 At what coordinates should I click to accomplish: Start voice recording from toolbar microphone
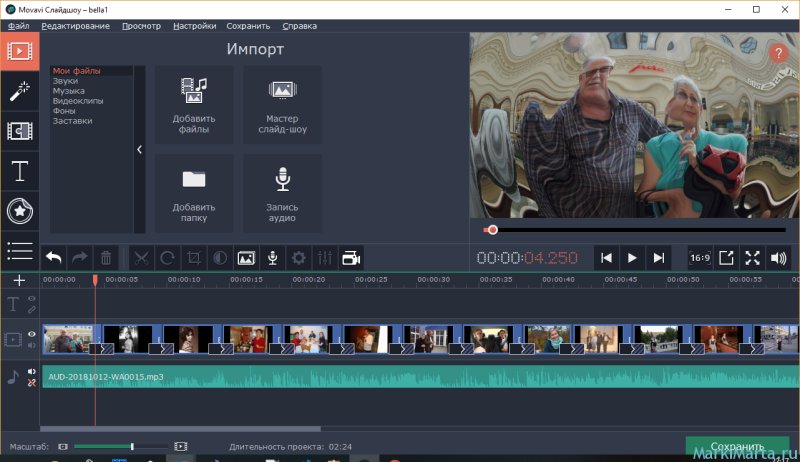272,258
